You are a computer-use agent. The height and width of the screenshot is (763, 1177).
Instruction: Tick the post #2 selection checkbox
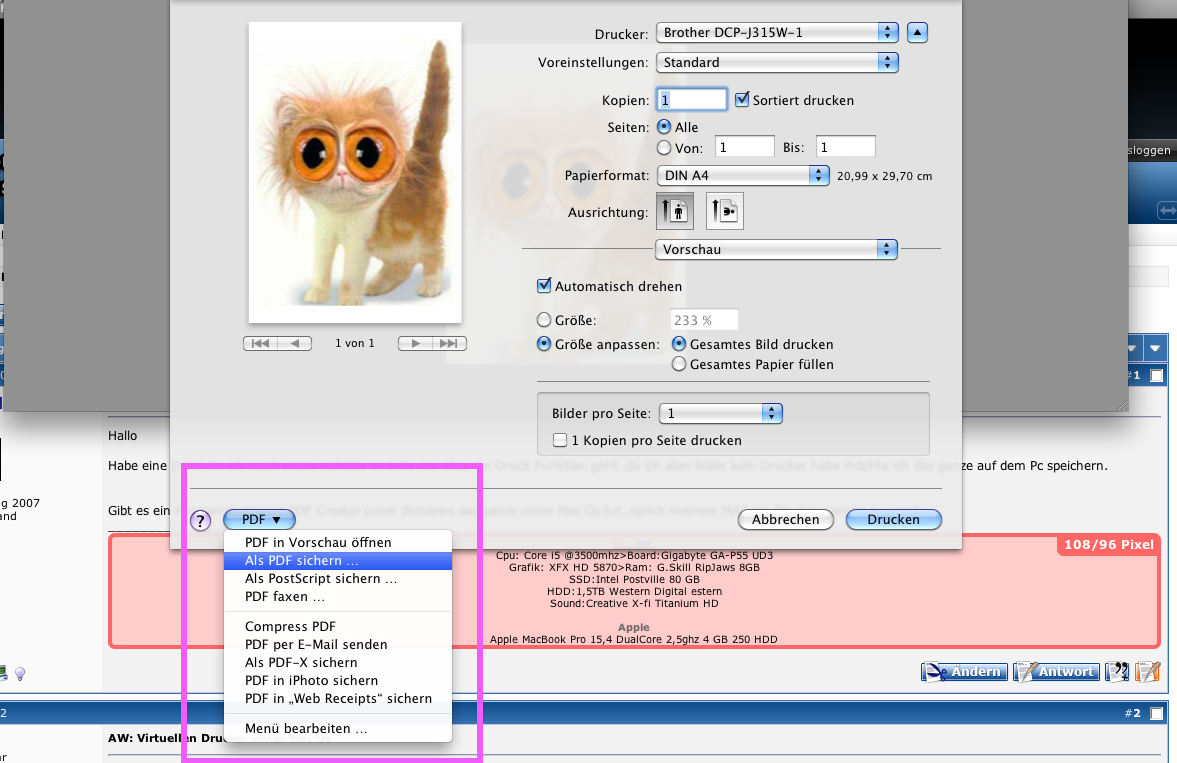click(x=1157, y=713)
